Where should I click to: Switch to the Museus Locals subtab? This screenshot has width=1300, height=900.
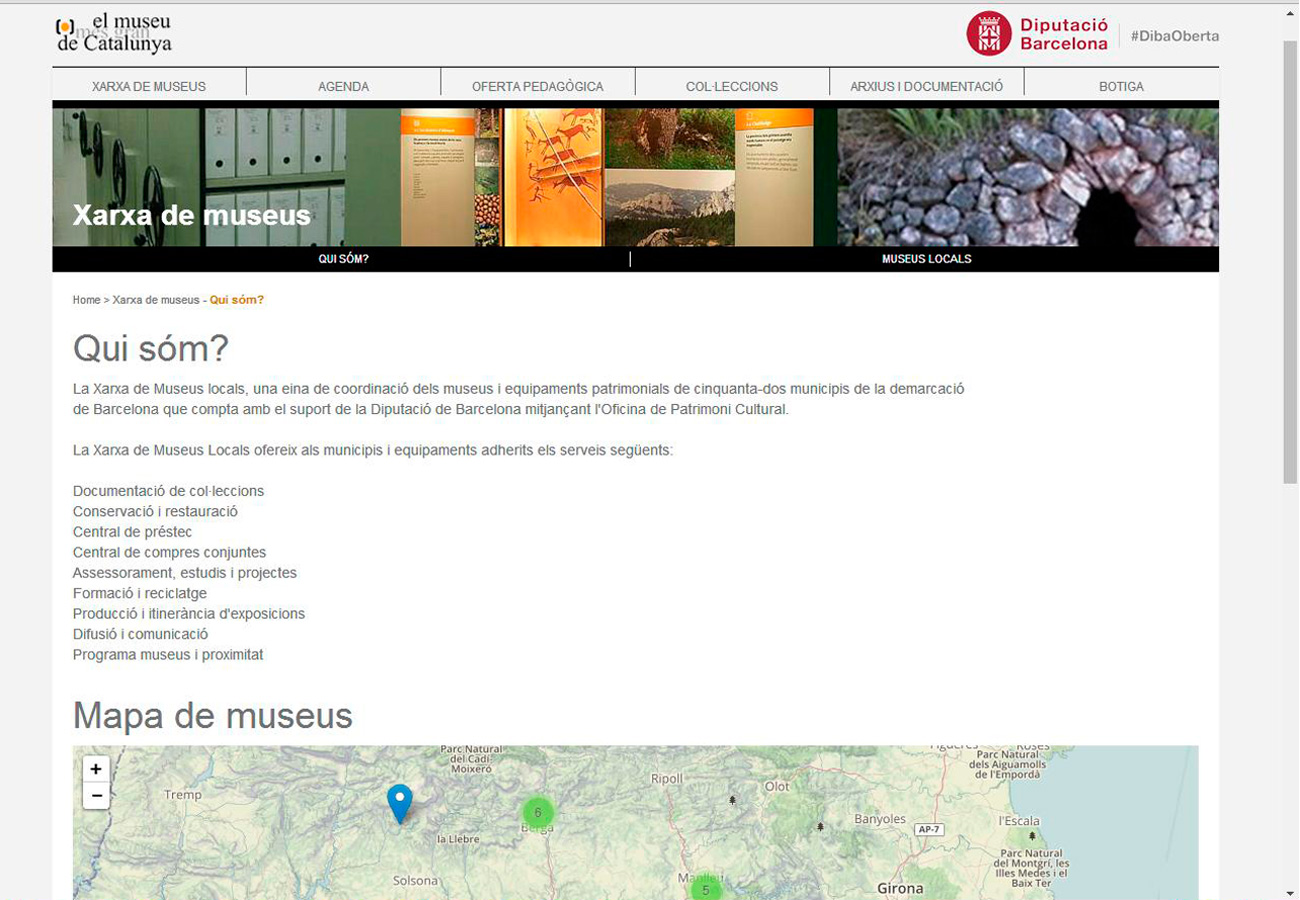coord(926,259)
